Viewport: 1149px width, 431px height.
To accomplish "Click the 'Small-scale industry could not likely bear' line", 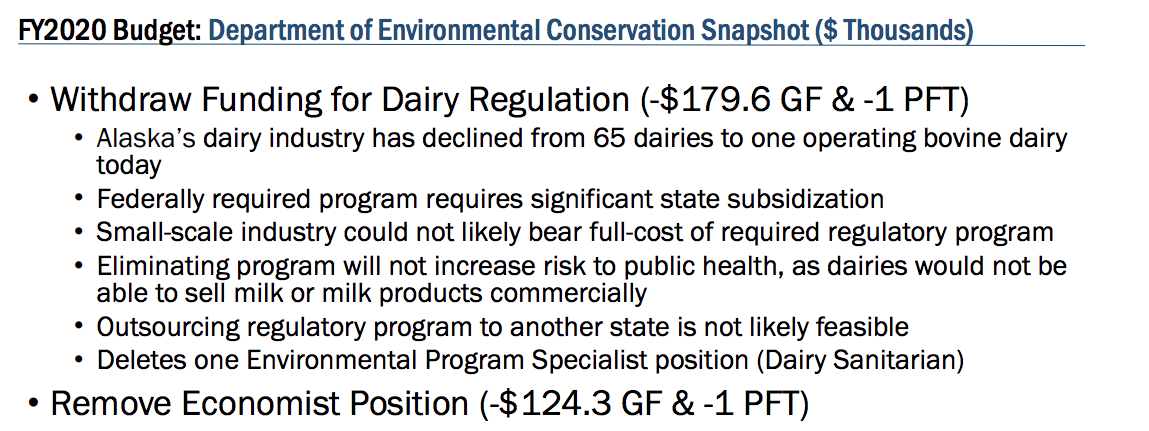I will pyautogui.click(x=574, y=232).
